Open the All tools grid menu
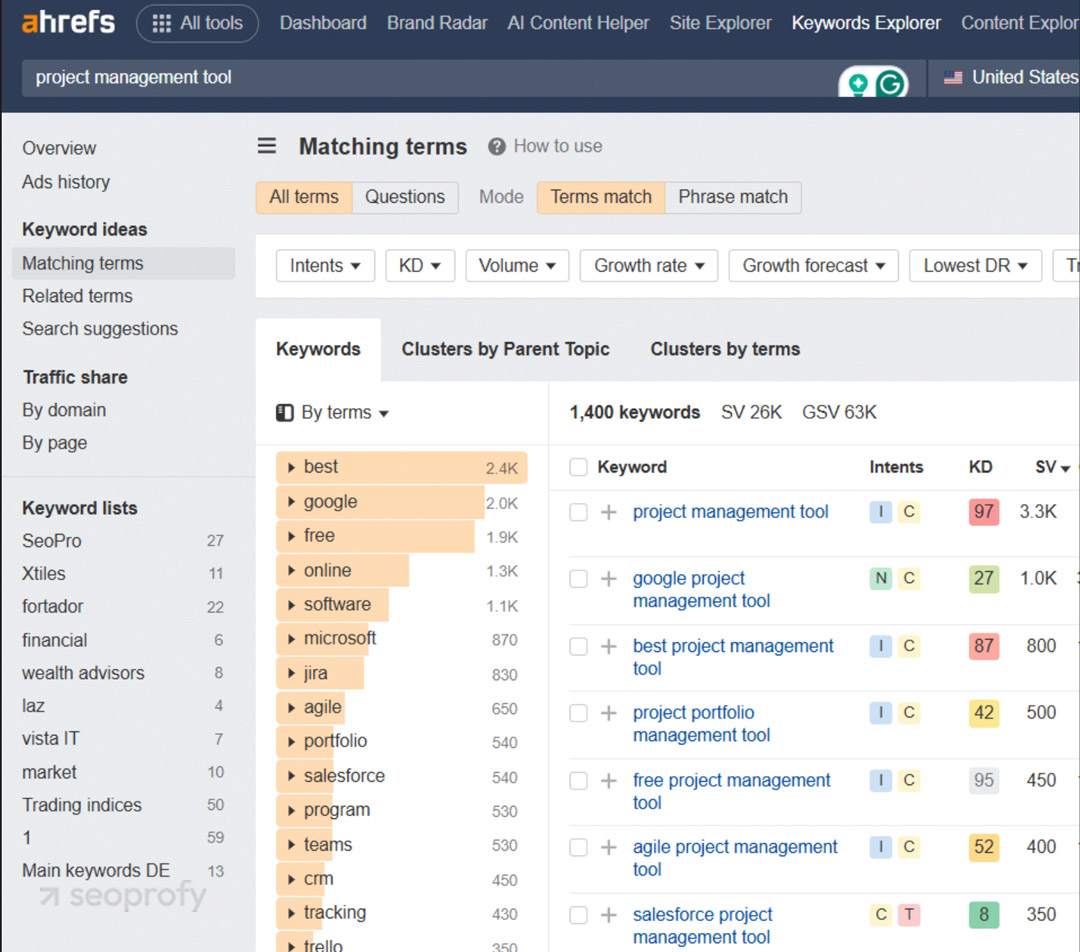This screenshot has height=952, width=1080. point(198,23)
